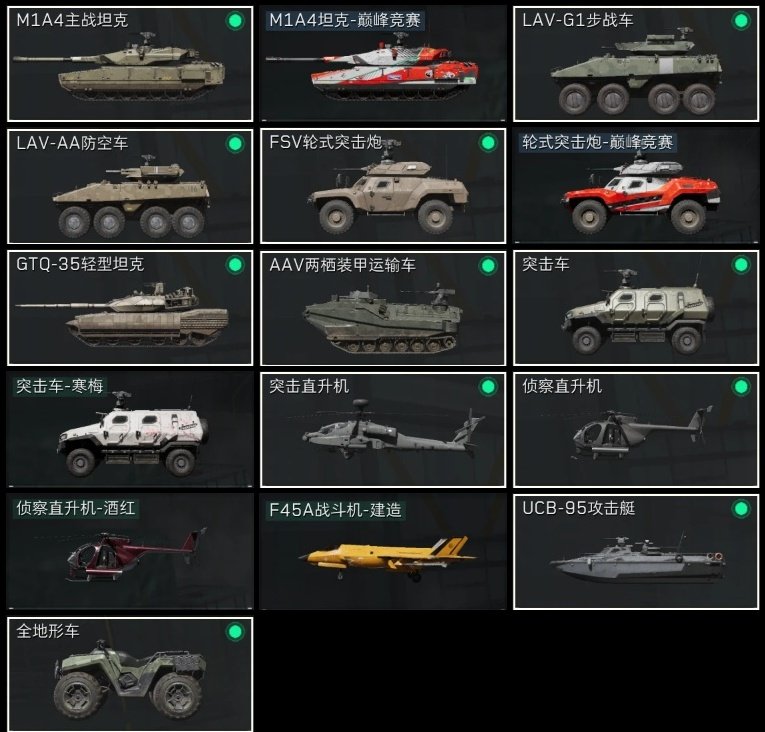Select the LAV-AA防空车 vehicle image
The height and width of the screenshot is (732, 765).
[131, 196]
